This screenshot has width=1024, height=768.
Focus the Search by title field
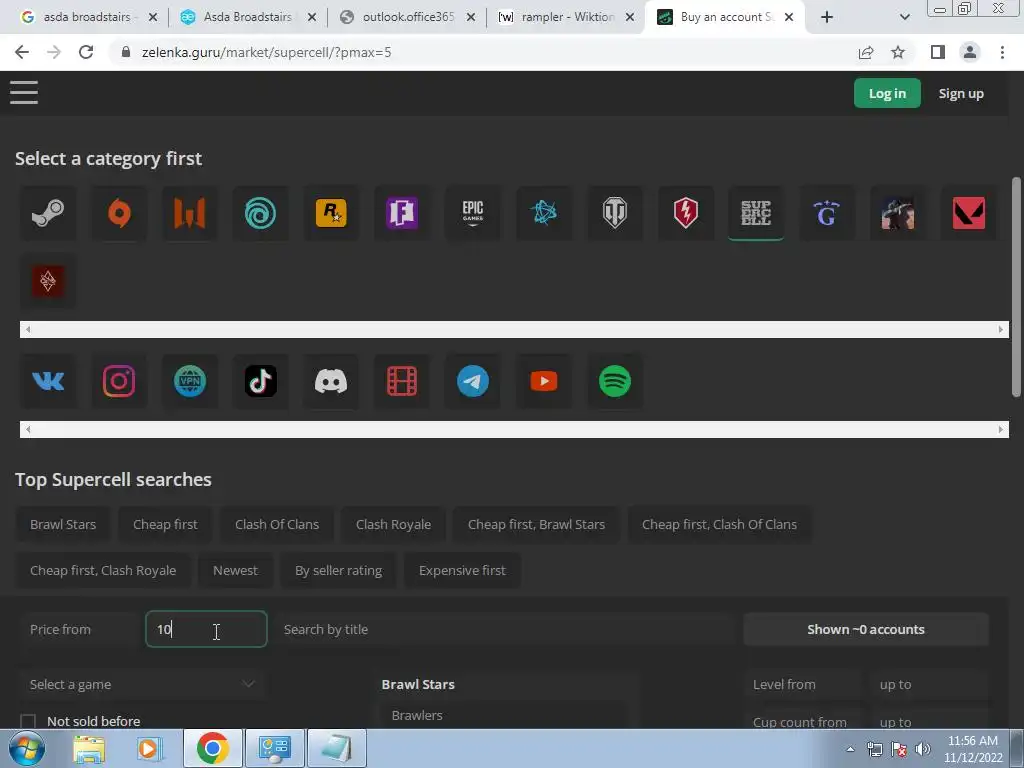pos(504,629)
